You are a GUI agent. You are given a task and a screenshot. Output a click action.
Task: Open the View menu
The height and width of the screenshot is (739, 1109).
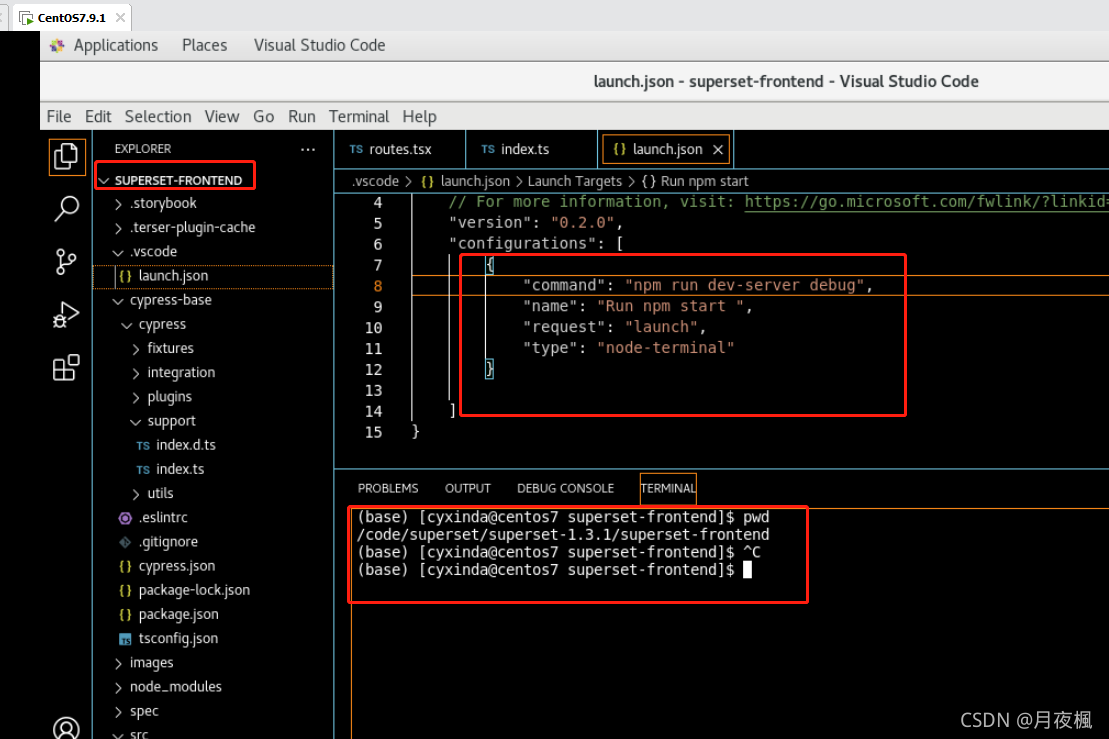(x=221, y=117)
